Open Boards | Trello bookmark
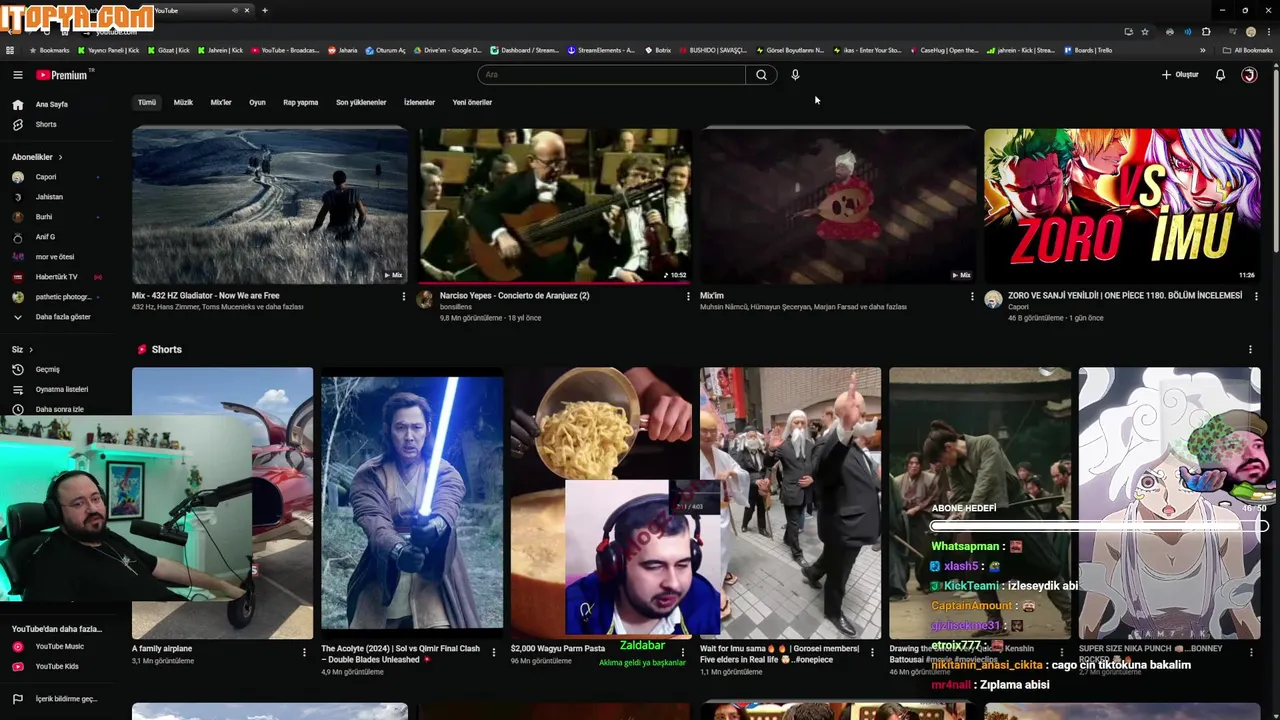 [1088, 50]
